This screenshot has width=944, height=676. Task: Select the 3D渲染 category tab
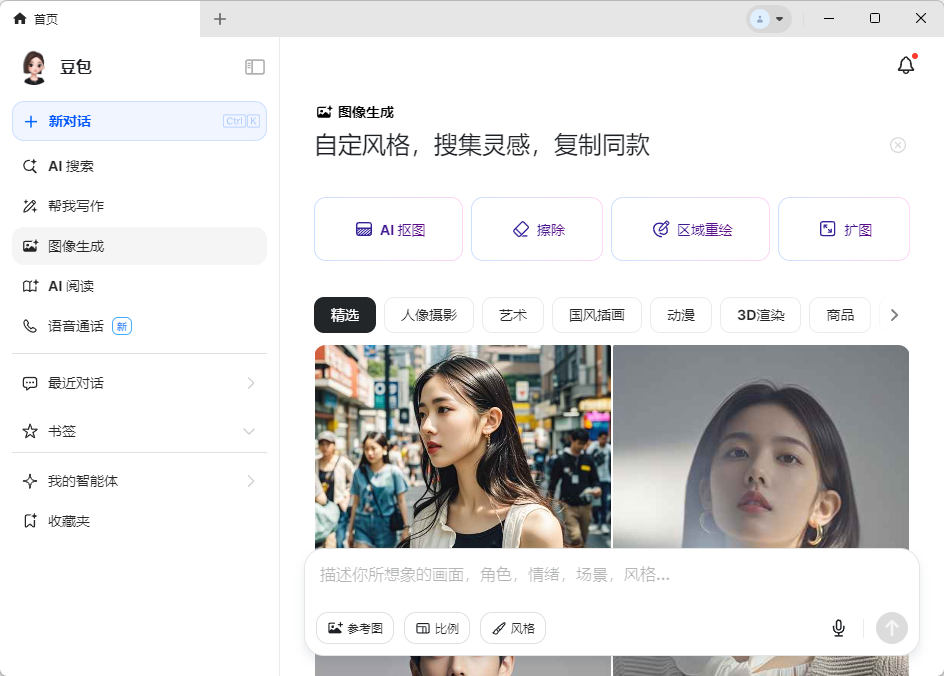[761, 315]
